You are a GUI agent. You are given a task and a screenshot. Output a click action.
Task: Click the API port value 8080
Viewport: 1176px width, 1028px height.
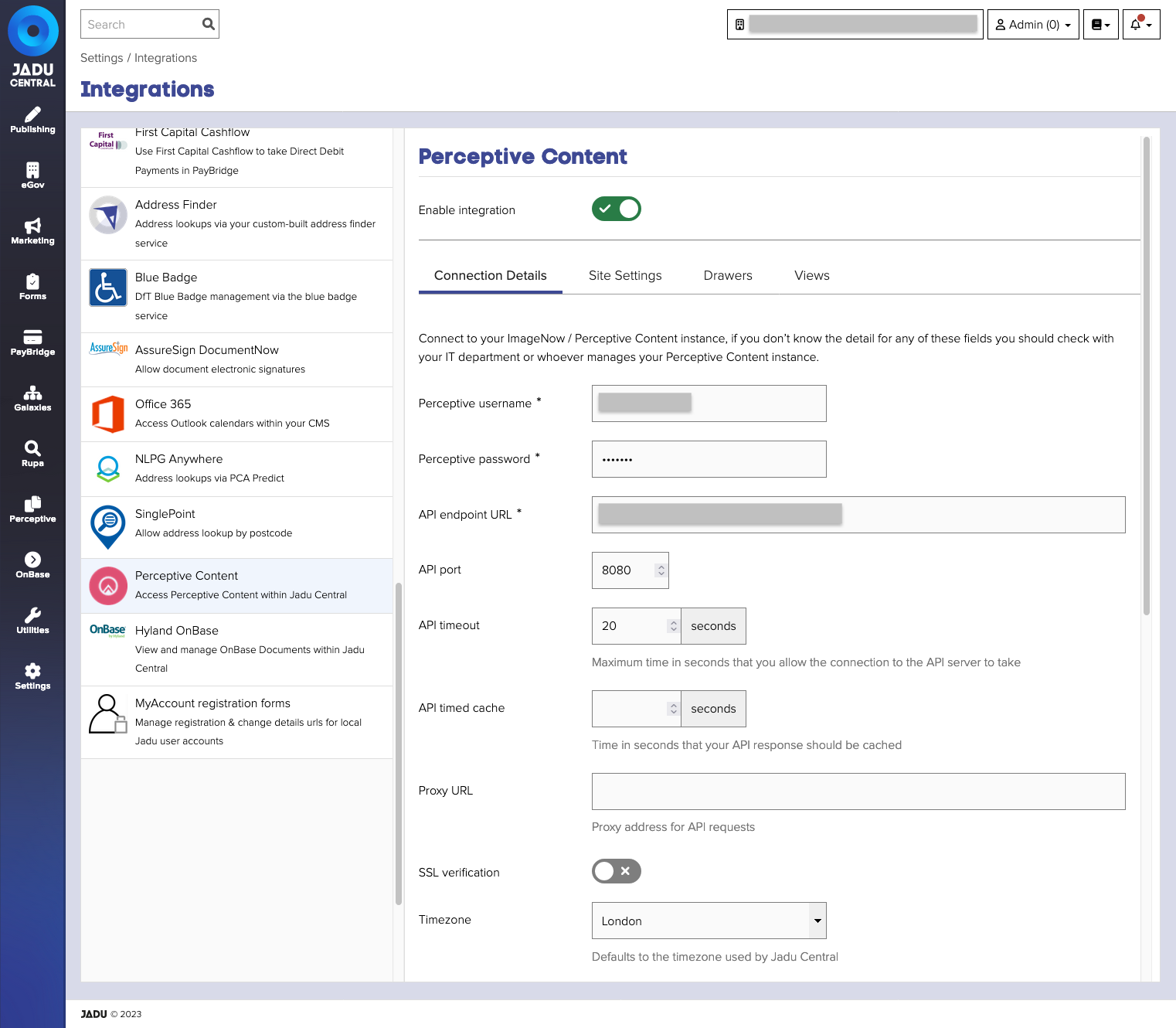pos(616,570)
